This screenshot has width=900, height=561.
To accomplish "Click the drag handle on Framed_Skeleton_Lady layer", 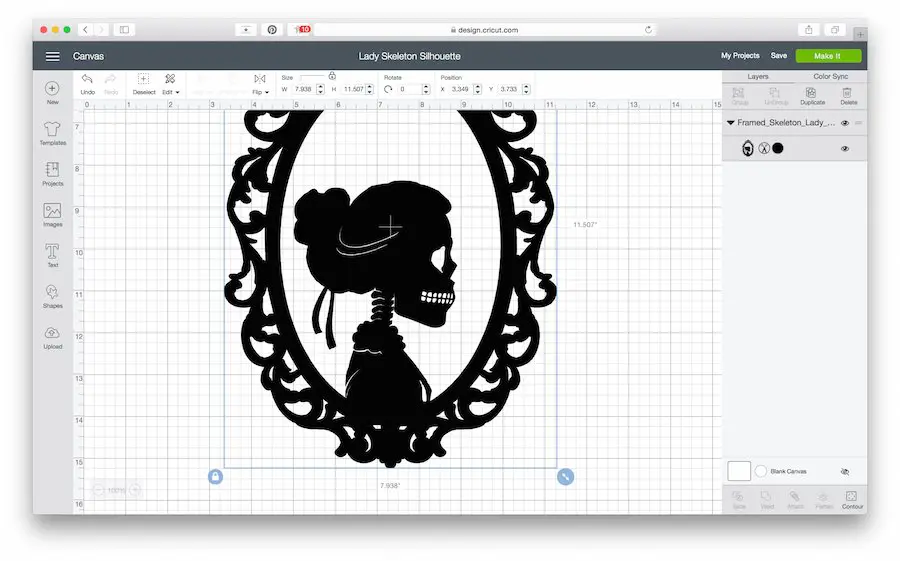I will tap(859, 123).
